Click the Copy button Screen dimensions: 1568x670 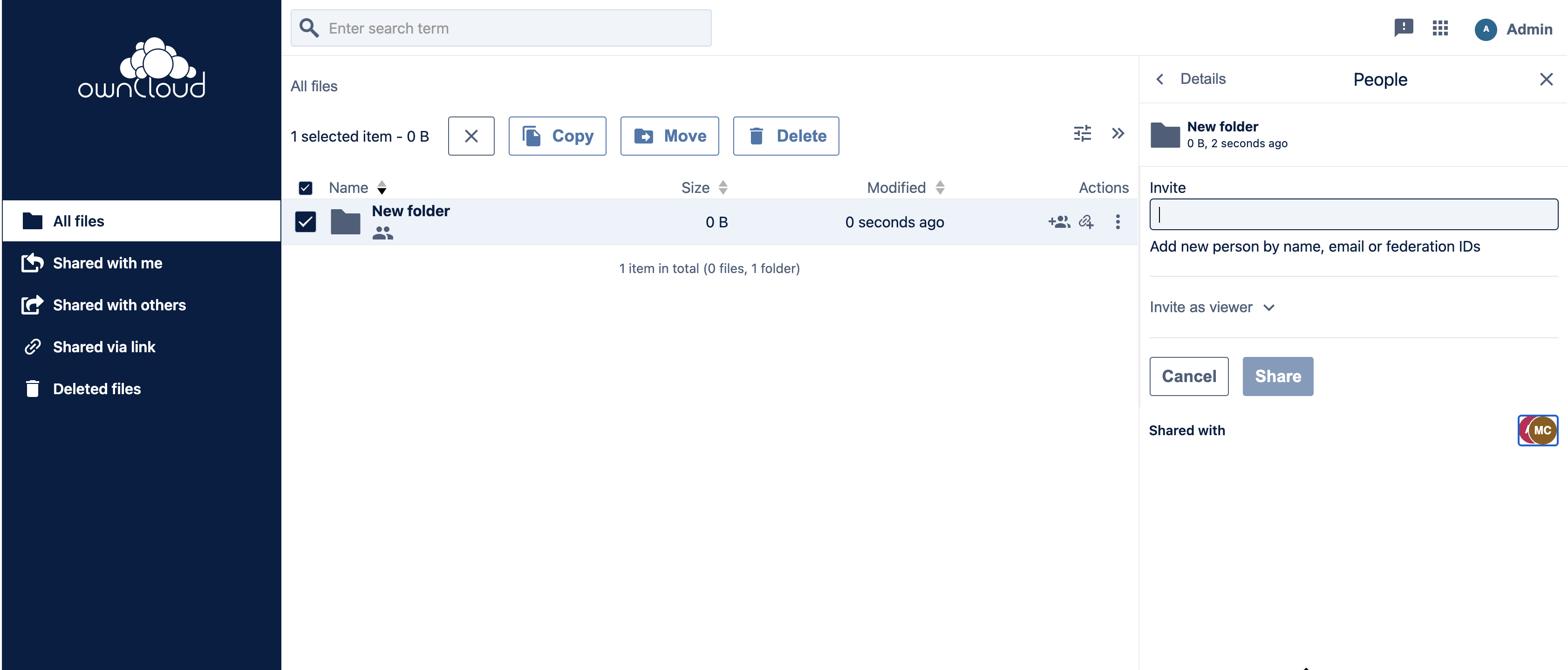tap(557, 137)
